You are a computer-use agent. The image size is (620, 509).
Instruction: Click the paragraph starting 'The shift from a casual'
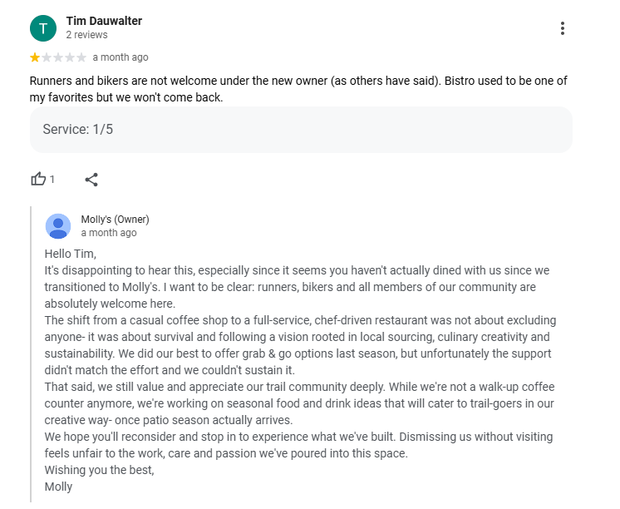[x=300, y=345]
